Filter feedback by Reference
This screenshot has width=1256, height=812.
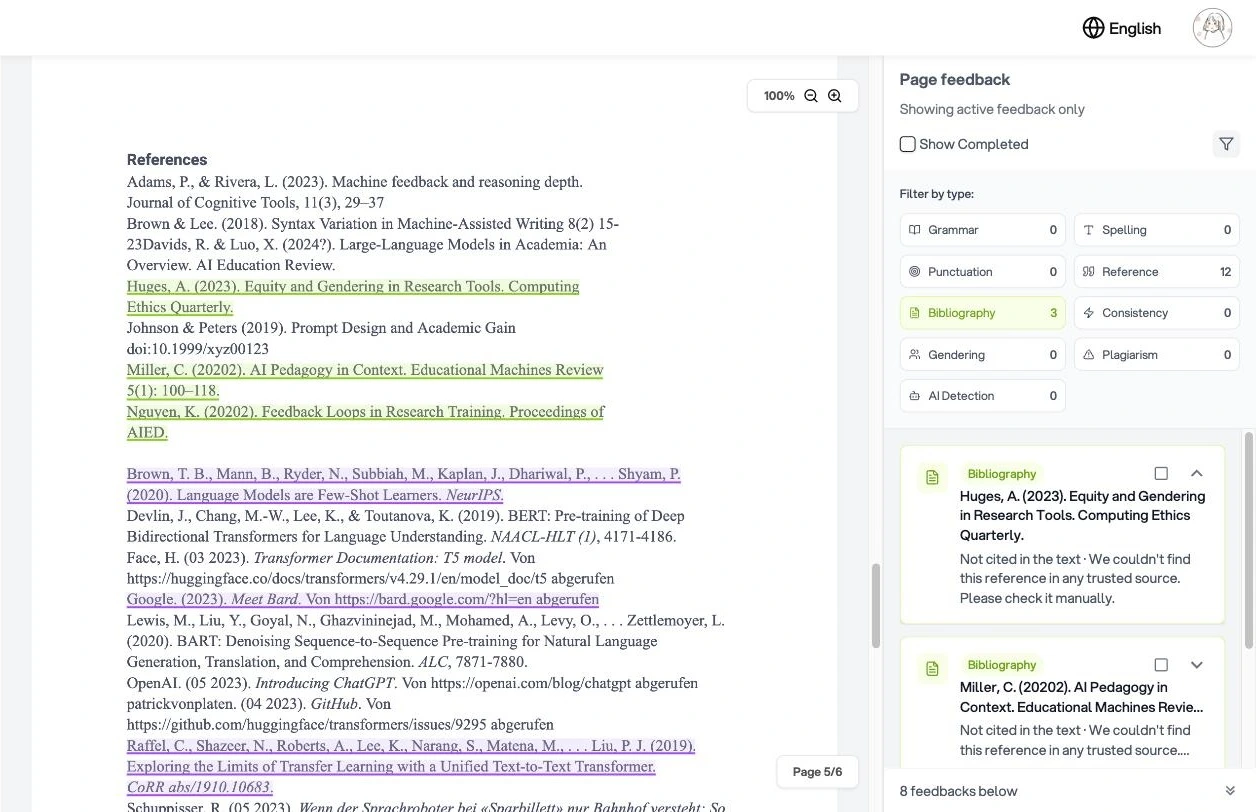[1157, 272]
